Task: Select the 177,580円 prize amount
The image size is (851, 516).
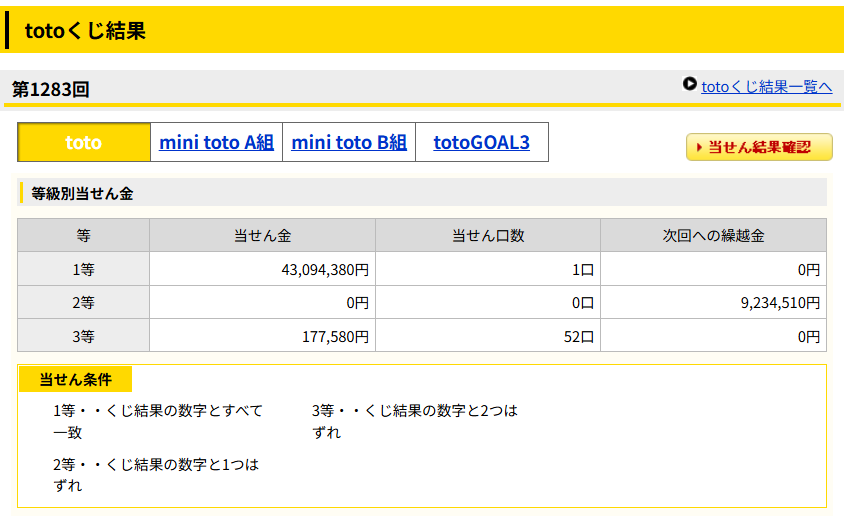Action: point(262,336)
